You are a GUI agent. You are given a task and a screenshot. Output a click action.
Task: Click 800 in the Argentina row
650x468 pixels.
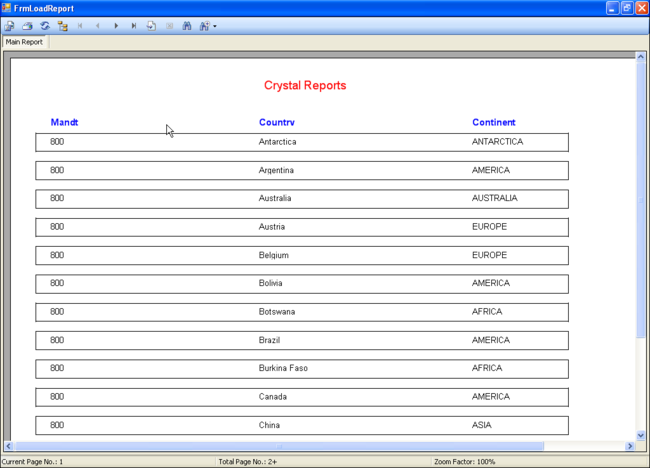tap(57, 170)
